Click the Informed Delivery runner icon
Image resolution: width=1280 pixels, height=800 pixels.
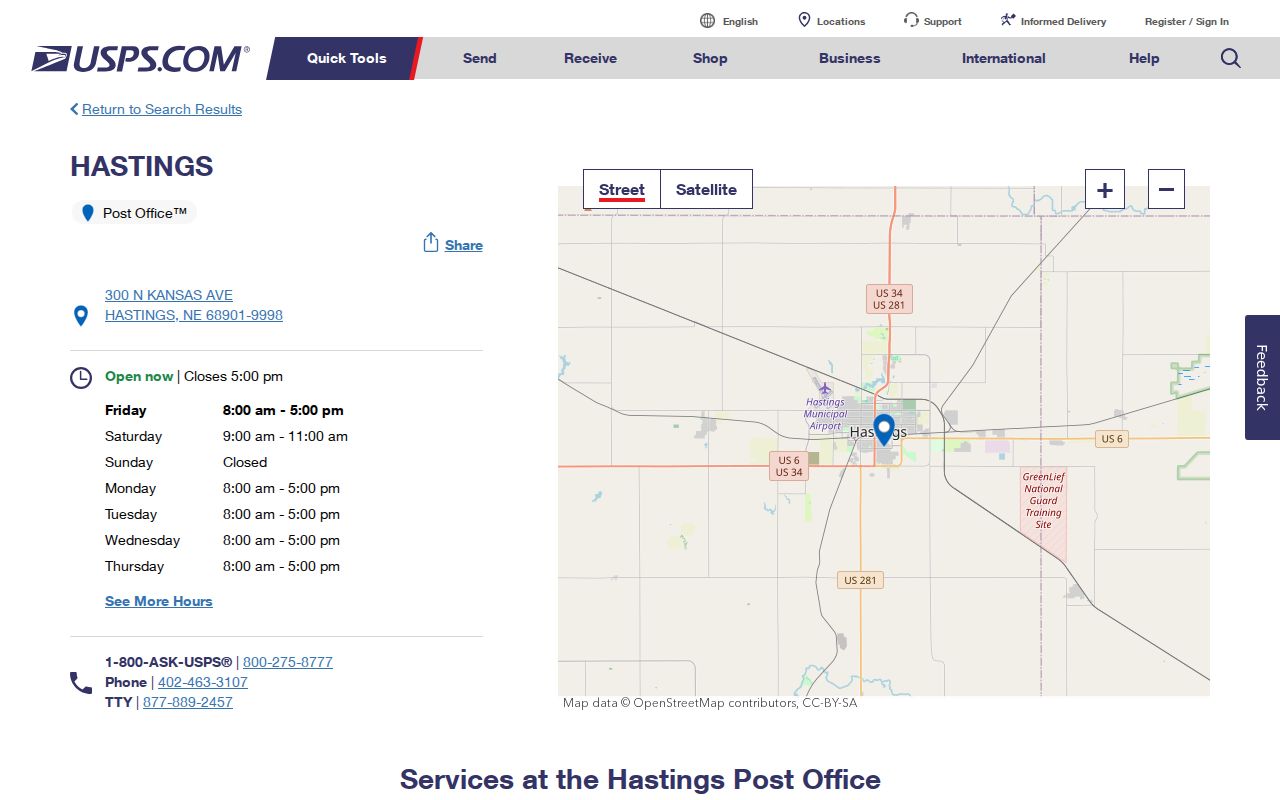1008,20
